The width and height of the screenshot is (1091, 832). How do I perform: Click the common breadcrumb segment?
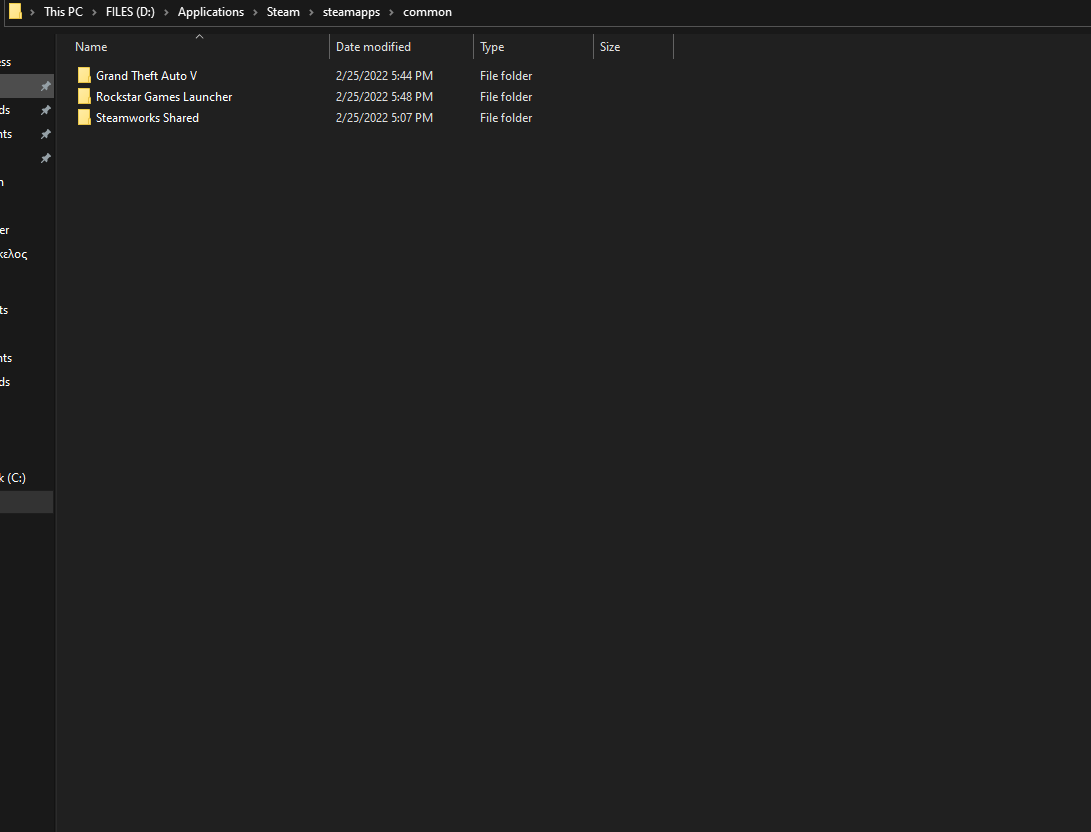click(x=427, y=12)
